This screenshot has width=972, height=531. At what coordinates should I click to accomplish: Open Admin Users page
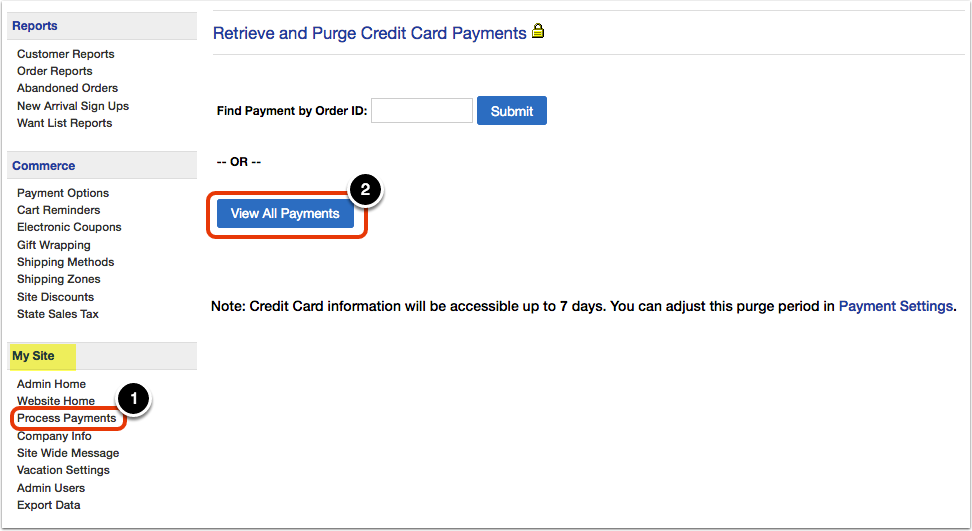(50, 488)
